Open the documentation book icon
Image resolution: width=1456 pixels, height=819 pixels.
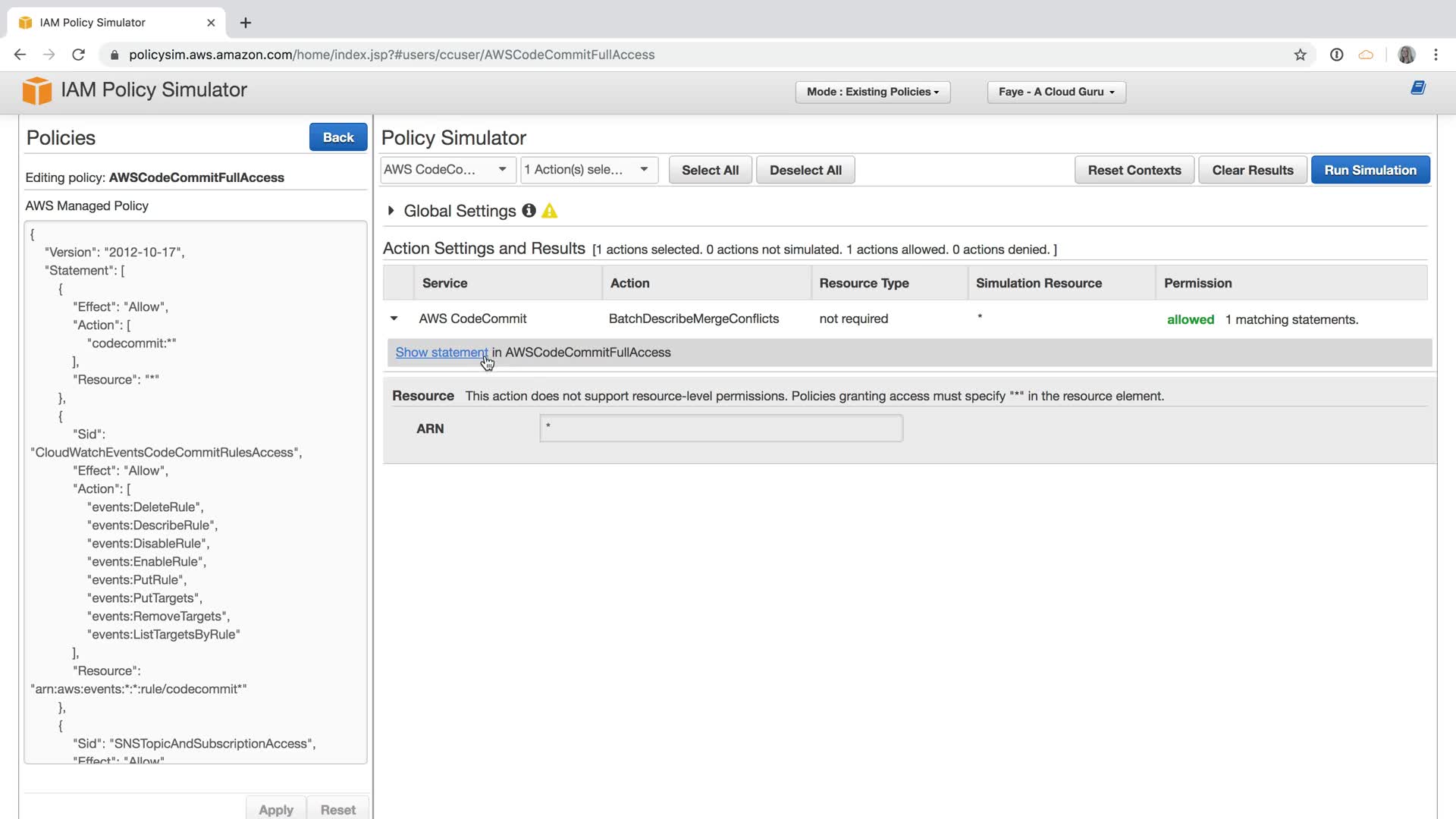click(x=1417, y=88)
